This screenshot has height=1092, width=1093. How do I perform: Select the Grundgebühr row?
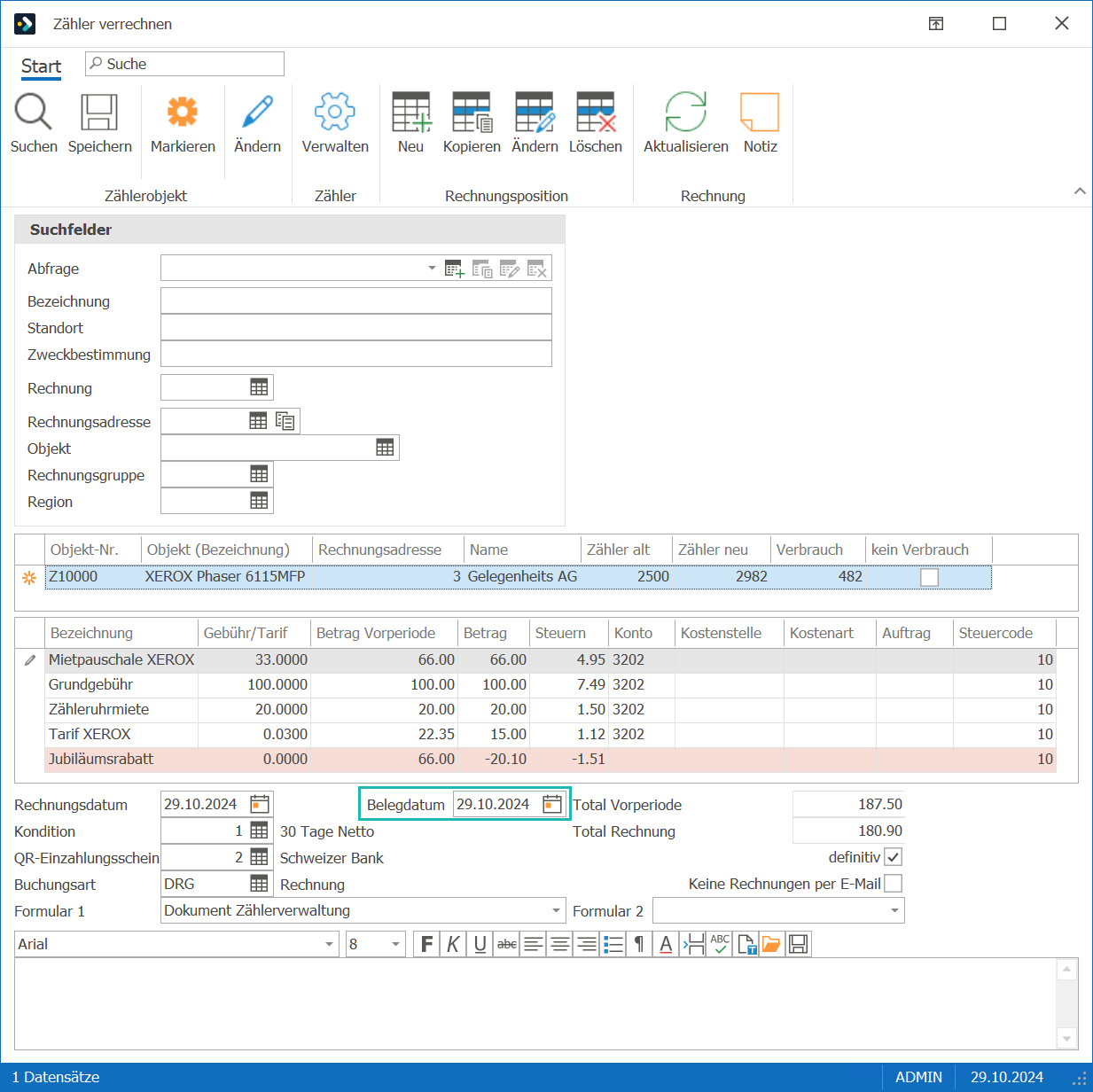click(x=550, y=684)
